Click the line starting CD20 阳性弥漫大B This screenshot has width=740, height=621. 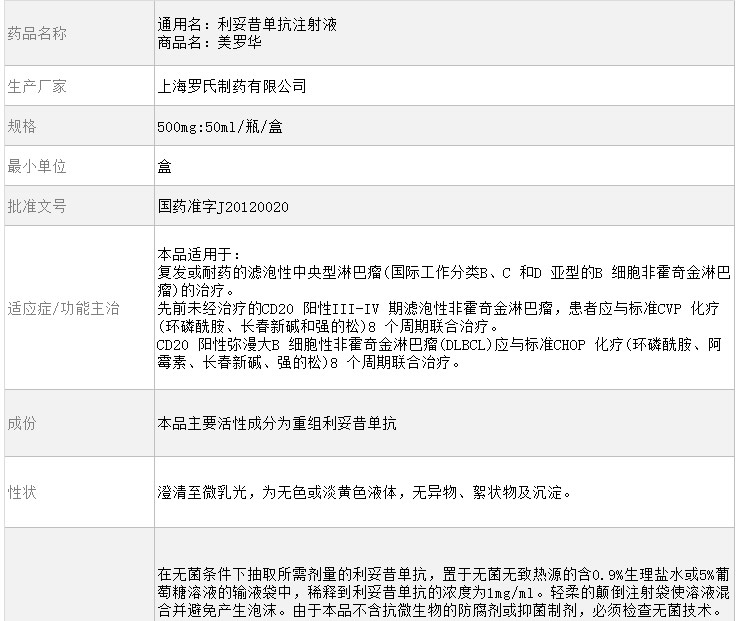tap(439, 344)
